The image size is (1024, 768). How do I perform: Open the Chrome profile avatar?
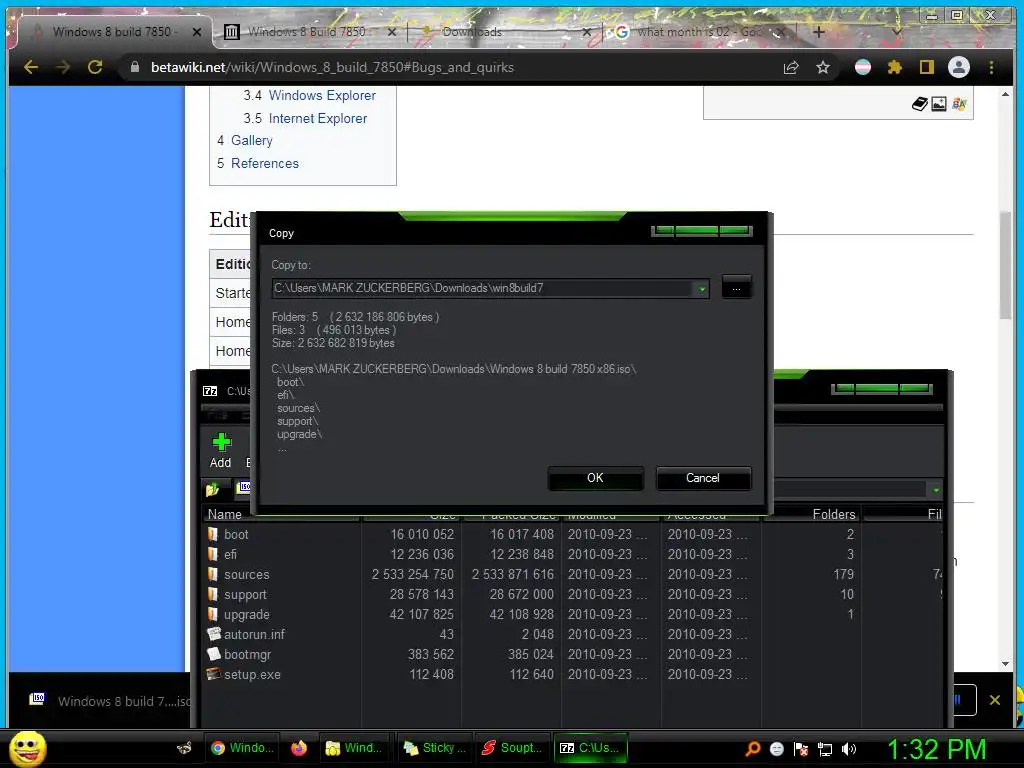(x=959, y=67)
